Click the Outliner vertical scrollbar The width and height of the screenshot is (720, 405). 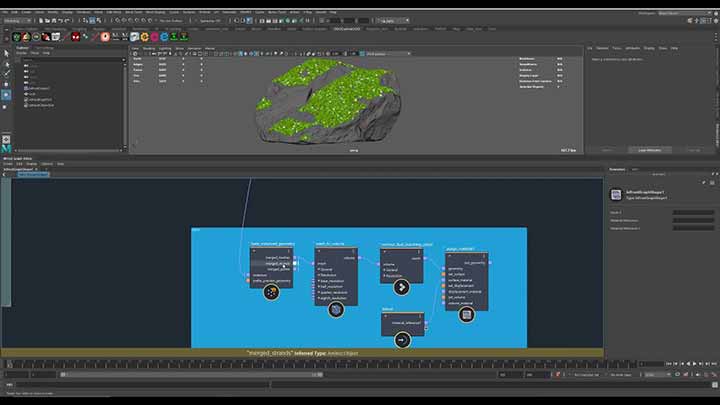pos(124,105)
